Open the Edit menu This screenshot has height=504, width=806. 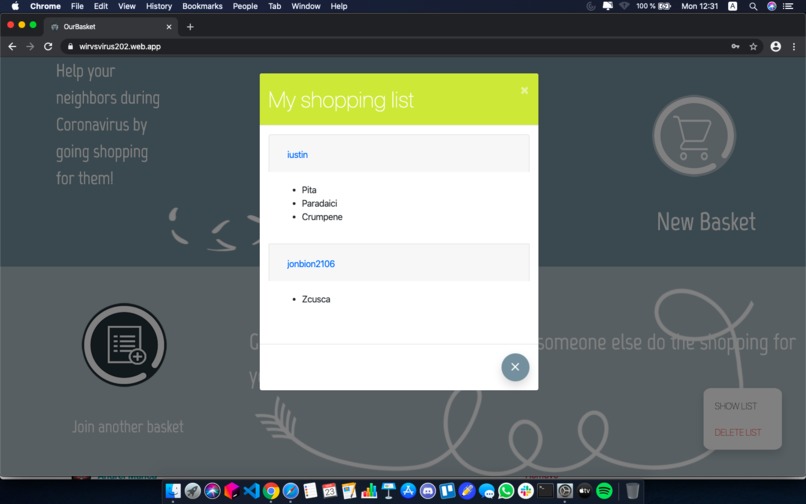(x=101, y=6)
